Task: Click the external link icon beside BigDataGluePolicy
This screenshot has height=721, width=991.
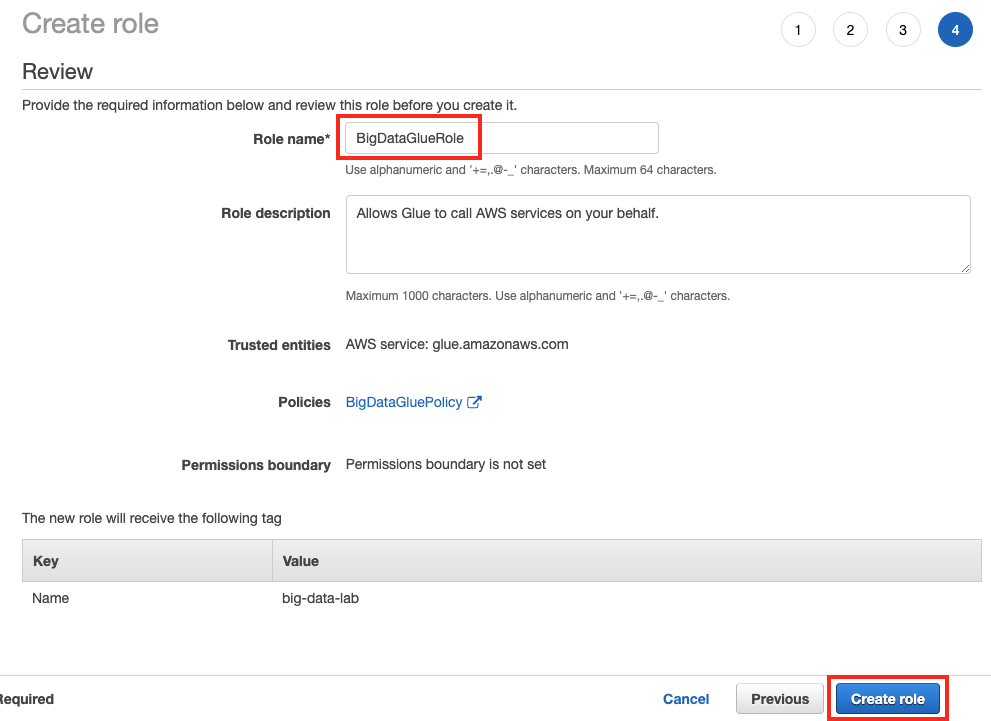Action: click(475, 402)
